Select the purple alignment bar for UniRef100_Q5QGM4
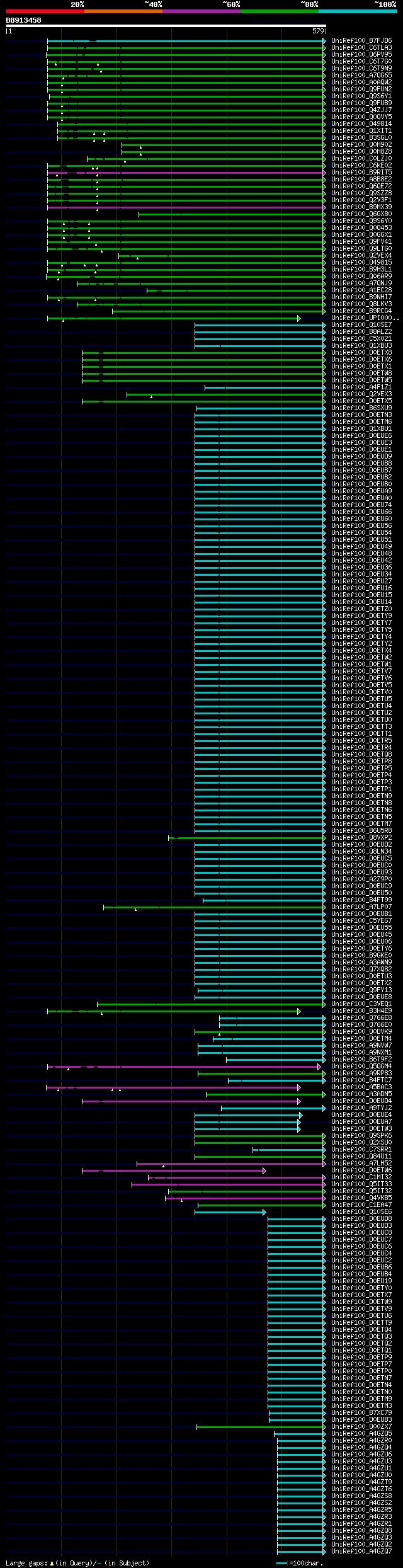This screenshot has height=1568, width=403. click(x=184, y=1067)
